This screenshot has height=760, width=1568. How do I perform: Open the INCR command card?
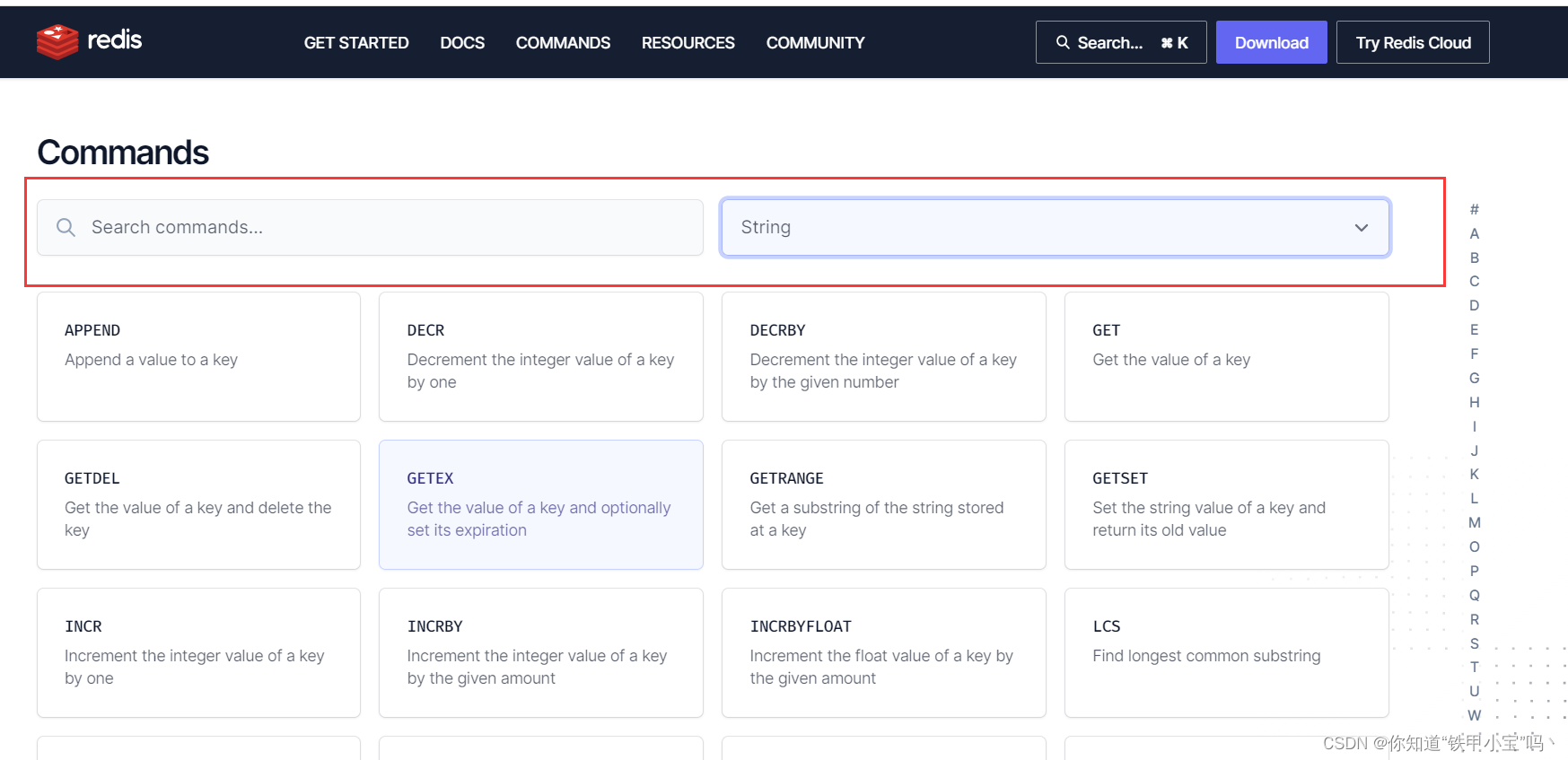pos(198,652)
